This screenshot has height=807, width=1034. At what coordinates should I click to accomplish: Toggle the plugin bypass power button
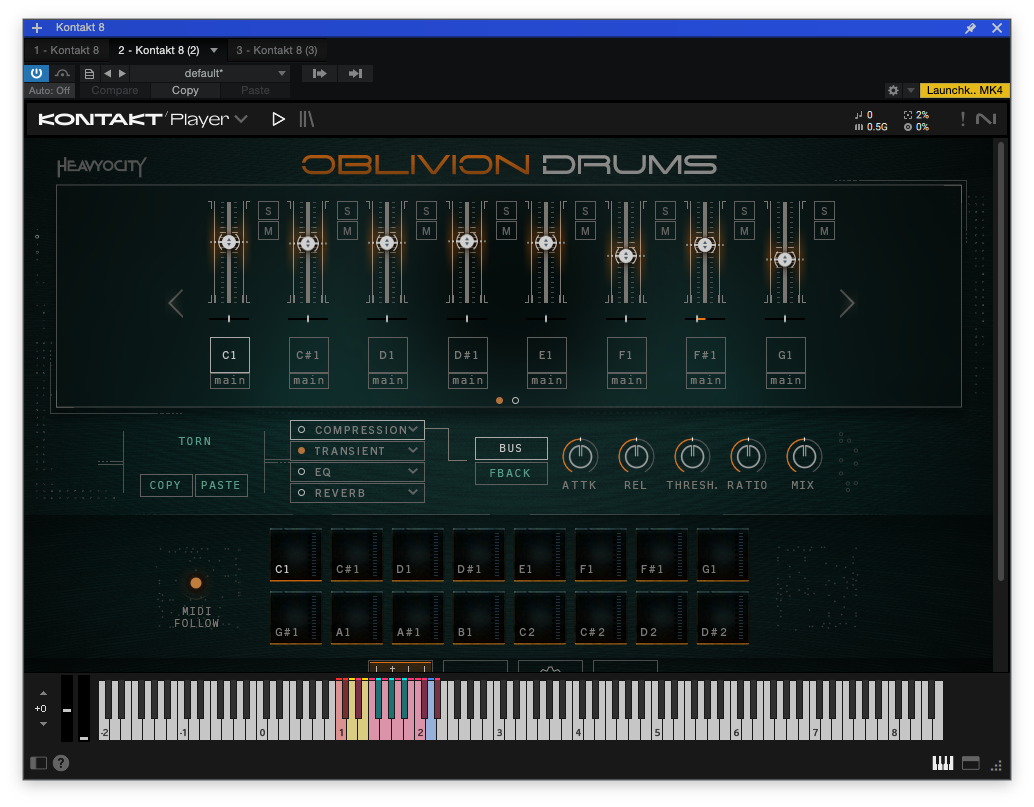tap(36, 73)
